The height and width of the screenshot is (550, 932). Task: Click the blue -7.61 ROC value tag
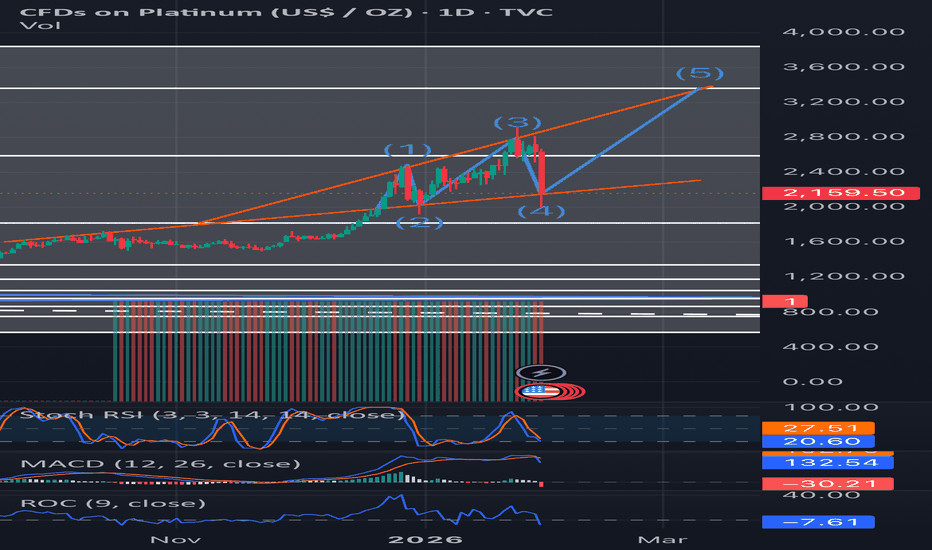tap(817, 521)
